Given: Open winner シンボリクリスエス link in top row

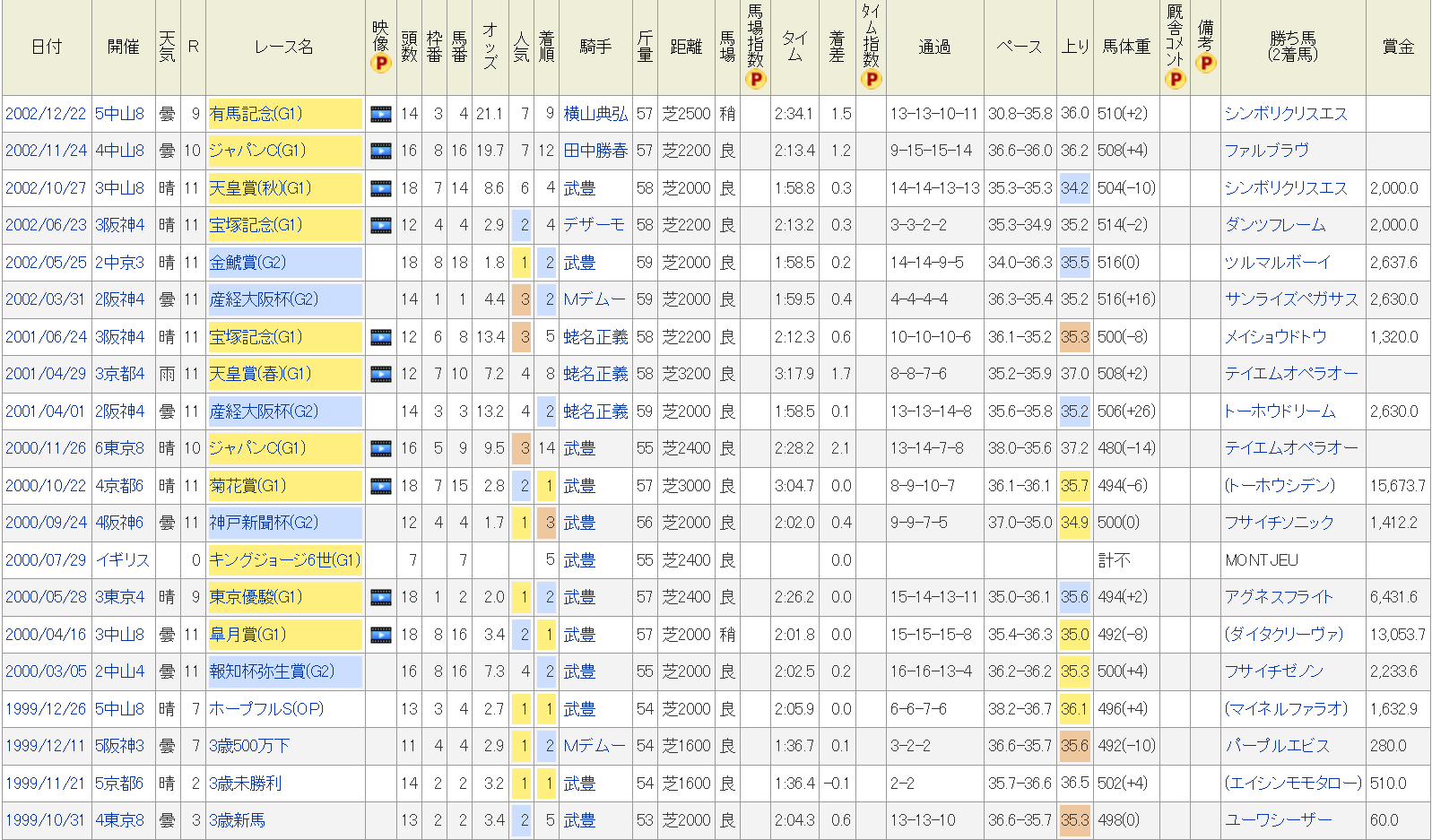Looking at the screenshot, I should [1286, 114].
